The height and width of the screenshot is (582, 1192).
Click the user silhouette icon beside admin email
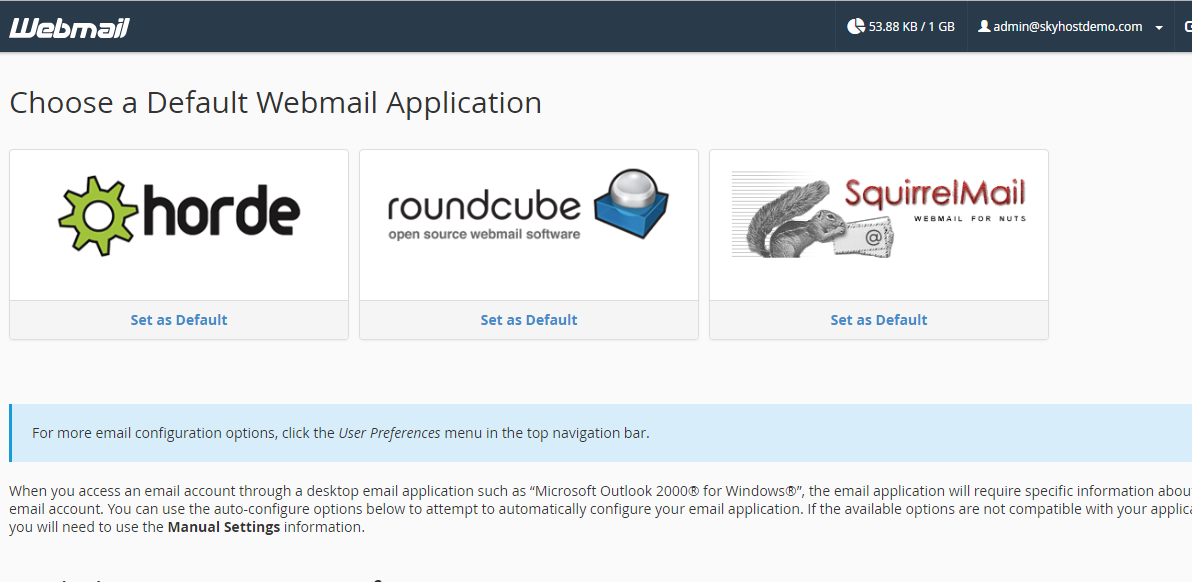click(x=984, y=27)
